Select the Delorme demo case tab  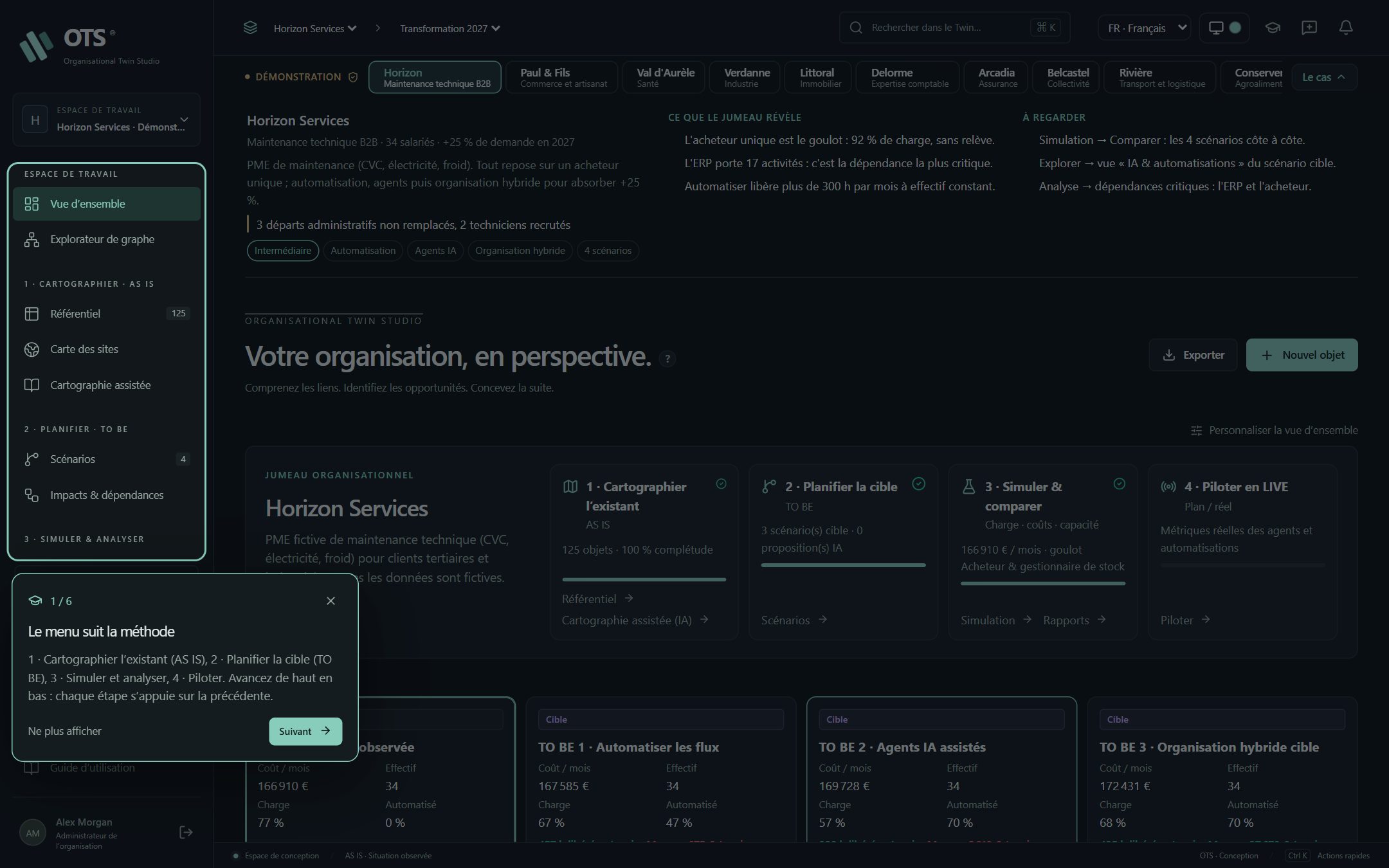click(x=908, y=77)
